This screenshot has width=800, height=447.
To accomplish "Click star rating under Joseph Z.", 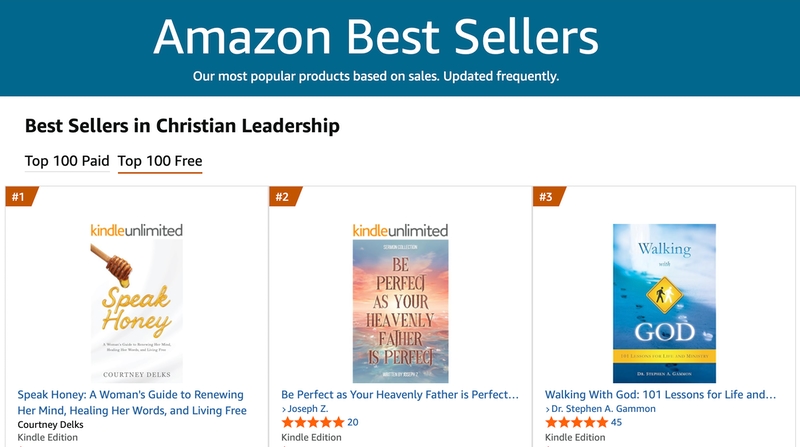I will pos(312,423).
